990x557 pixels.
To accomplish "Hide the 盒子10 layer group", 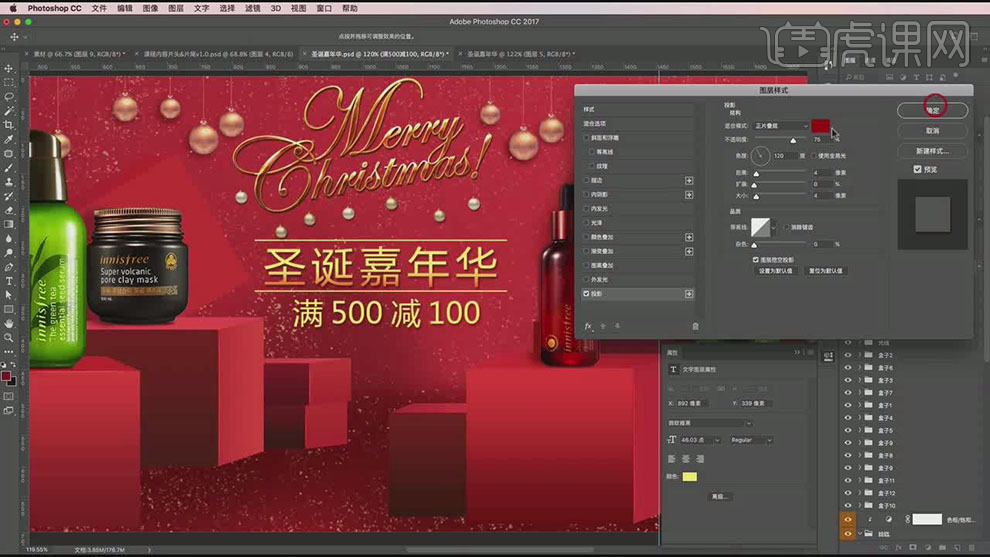I will pyautogui.click(x=848, y=505).
